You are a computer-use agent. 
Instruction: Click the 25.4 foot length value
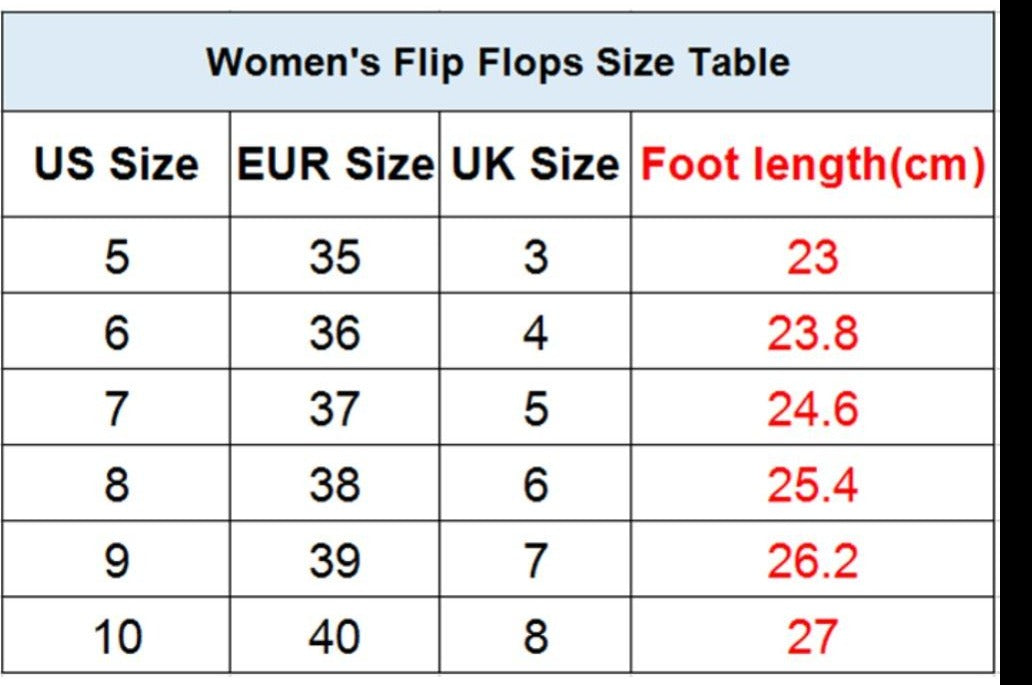812,485
